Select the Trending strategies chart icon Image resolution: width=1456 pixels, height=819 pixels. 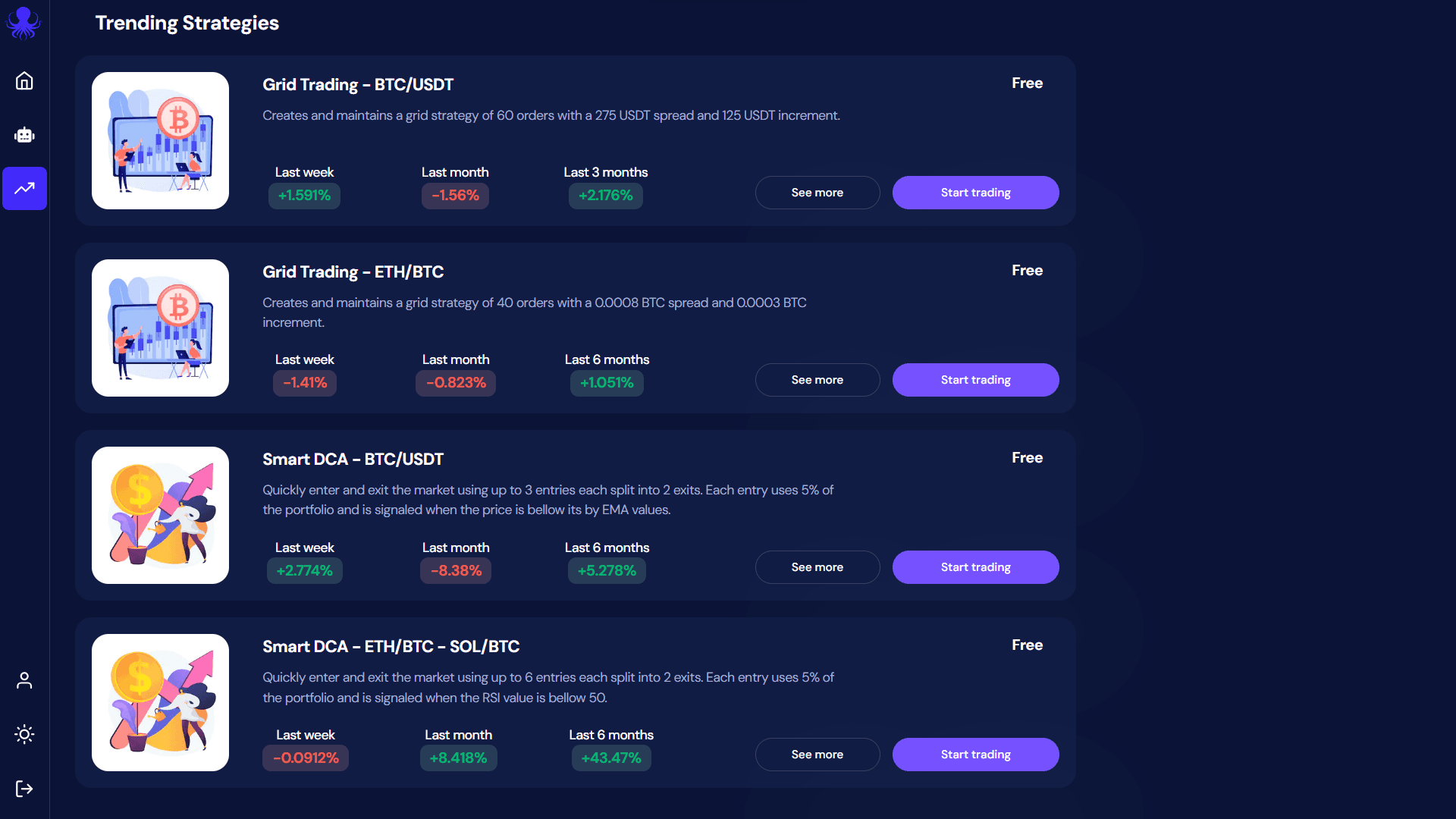(x=24, y=188)
